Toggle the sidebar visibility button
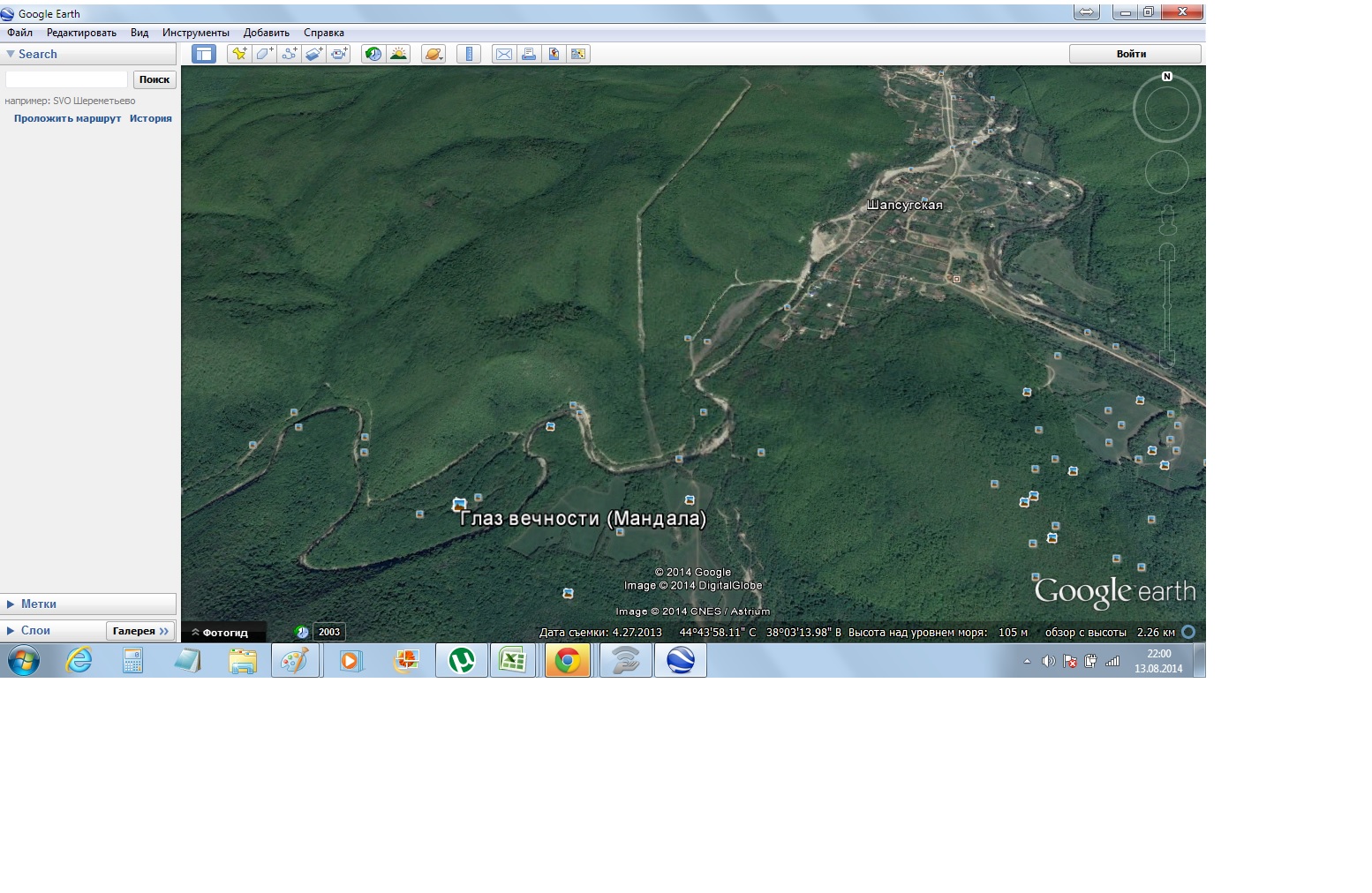Image resolution: width=1372 pixels, height=893 pixels. coord(204,54)
